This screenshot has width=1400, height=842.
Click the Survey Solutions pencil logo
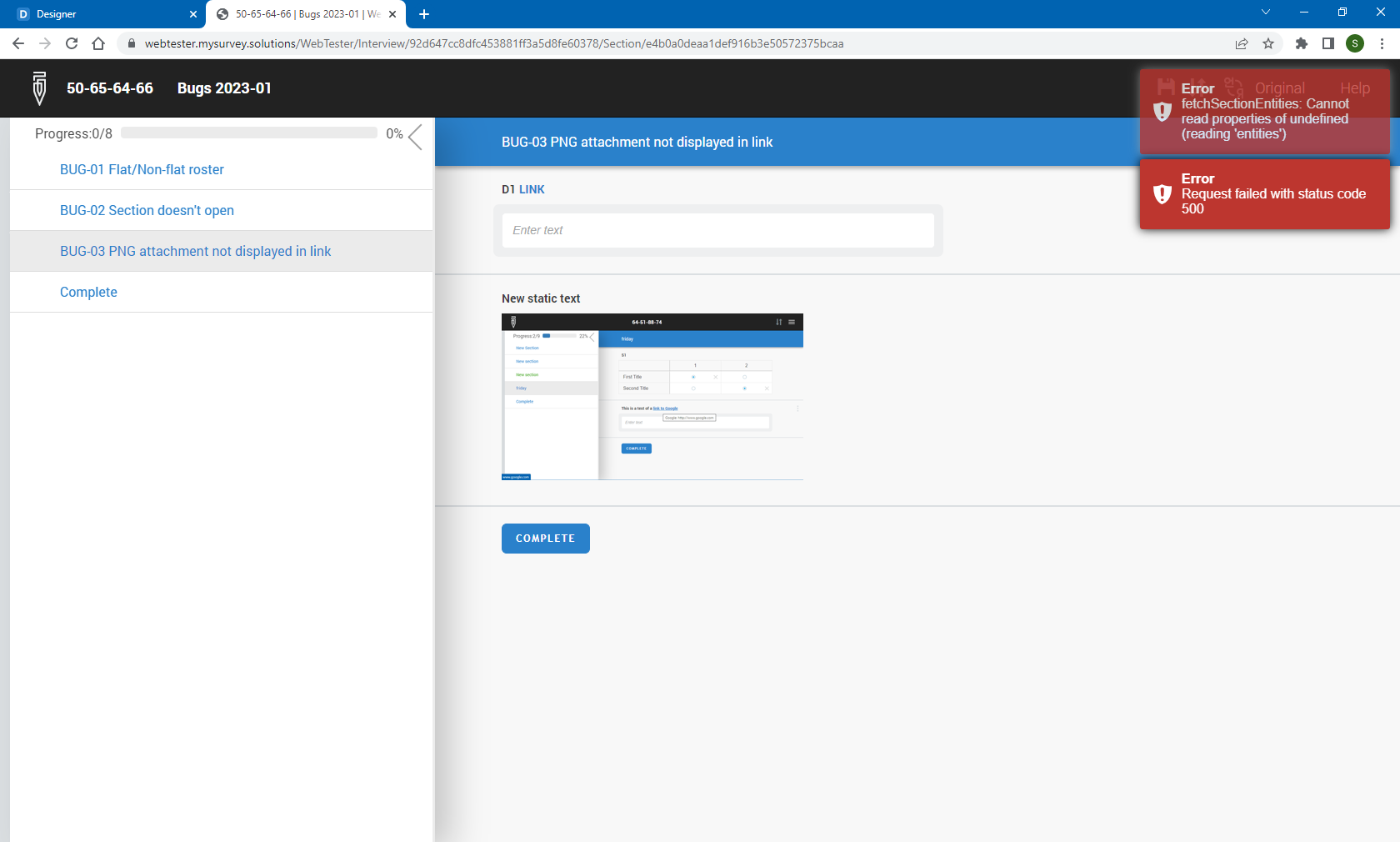tap(38, 88)
